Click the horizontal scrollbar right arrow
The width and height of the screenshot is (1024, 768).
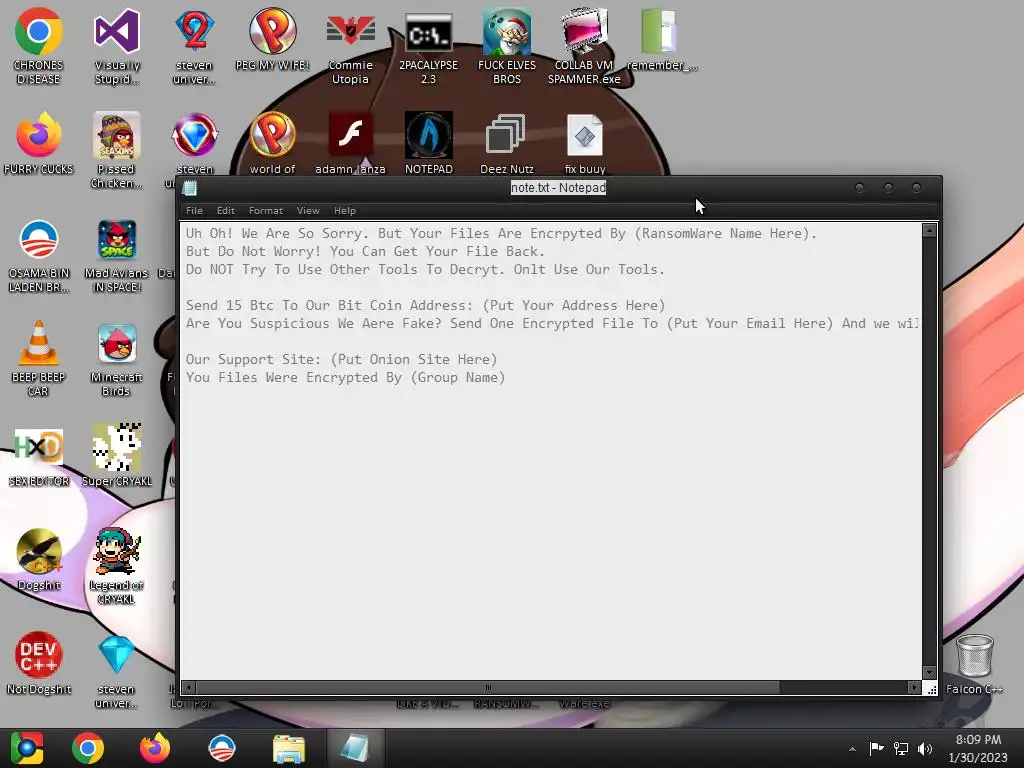point(914,687)
